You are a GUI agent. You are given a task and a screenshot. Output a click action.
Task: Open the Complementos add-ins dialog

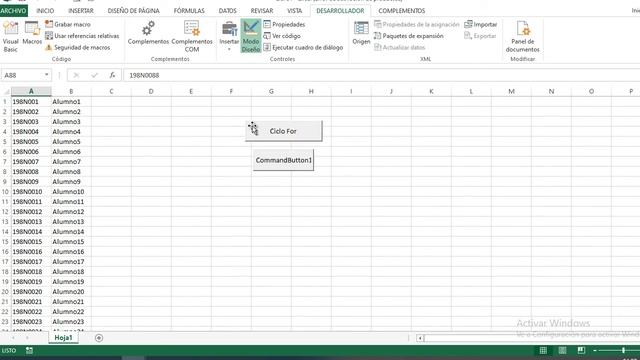pyautogui.click(x=148, y=33)
